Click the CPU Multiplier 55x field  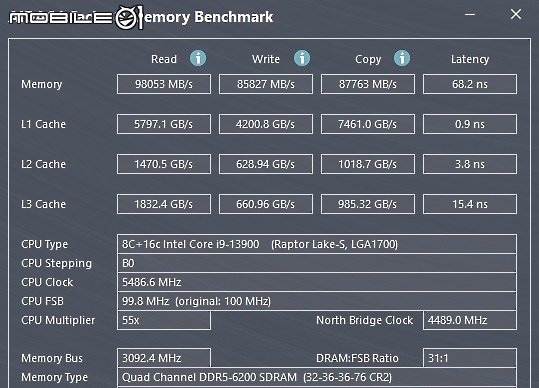click(x=164, y=320)
